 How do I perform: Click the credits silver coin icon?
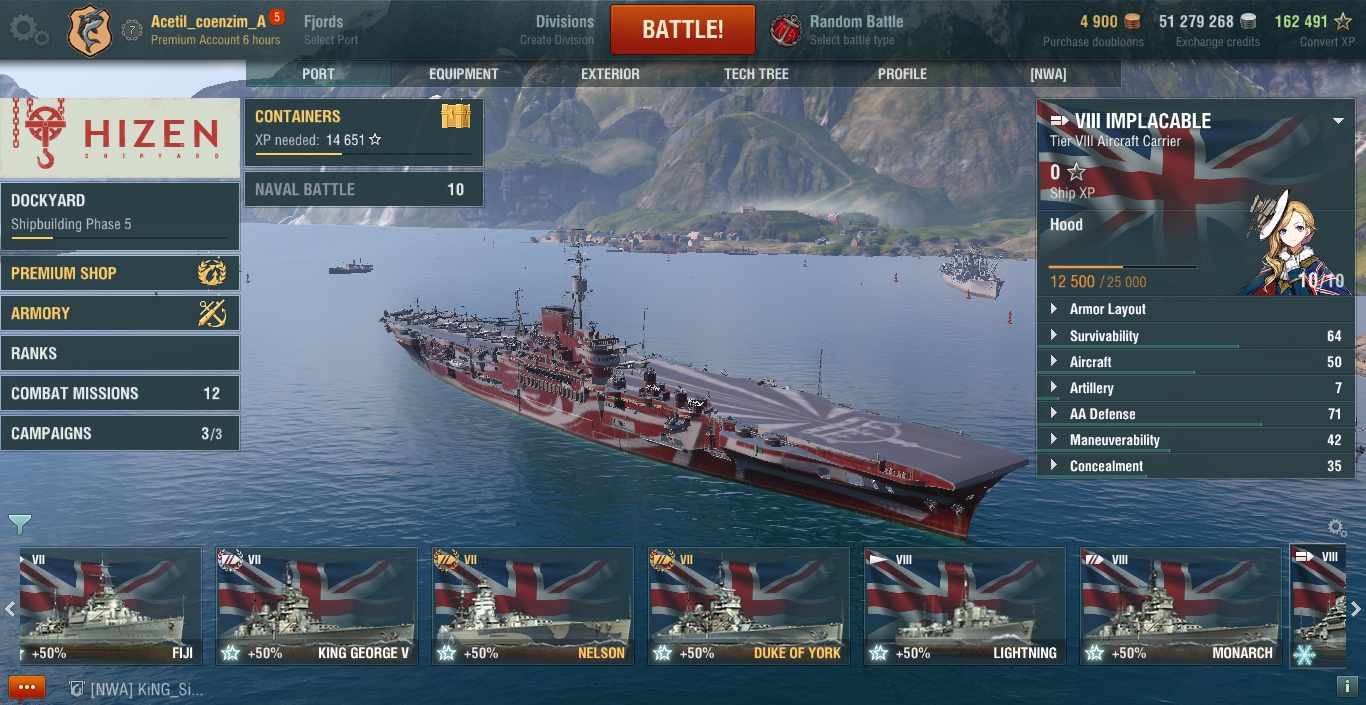point(1248,21)
